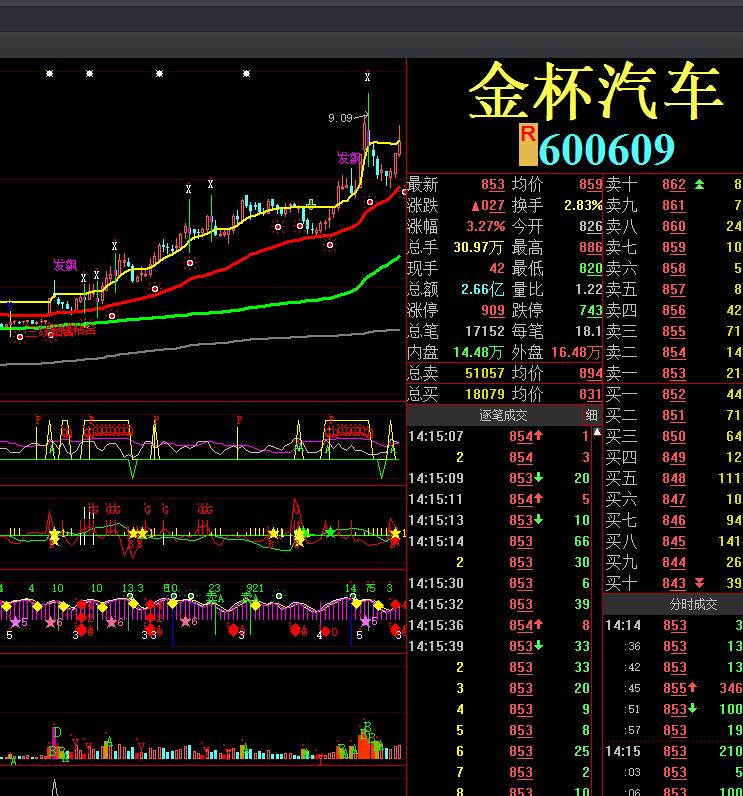
Task: Click the red down arrows beside 买十
Action: [699, 583]
